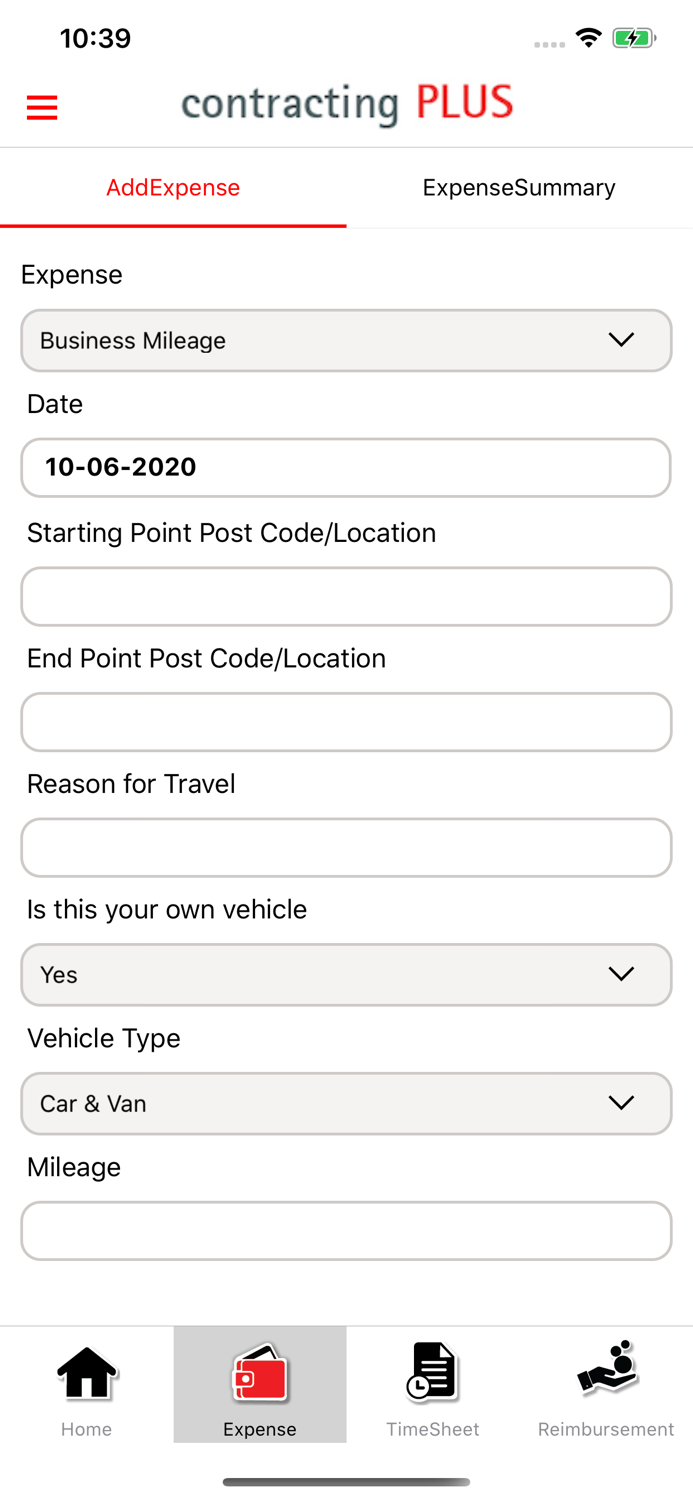The width and height of the screenshot is (693, 1500).
Task: Open the red hamburger menu
Action: pos(42,107)
